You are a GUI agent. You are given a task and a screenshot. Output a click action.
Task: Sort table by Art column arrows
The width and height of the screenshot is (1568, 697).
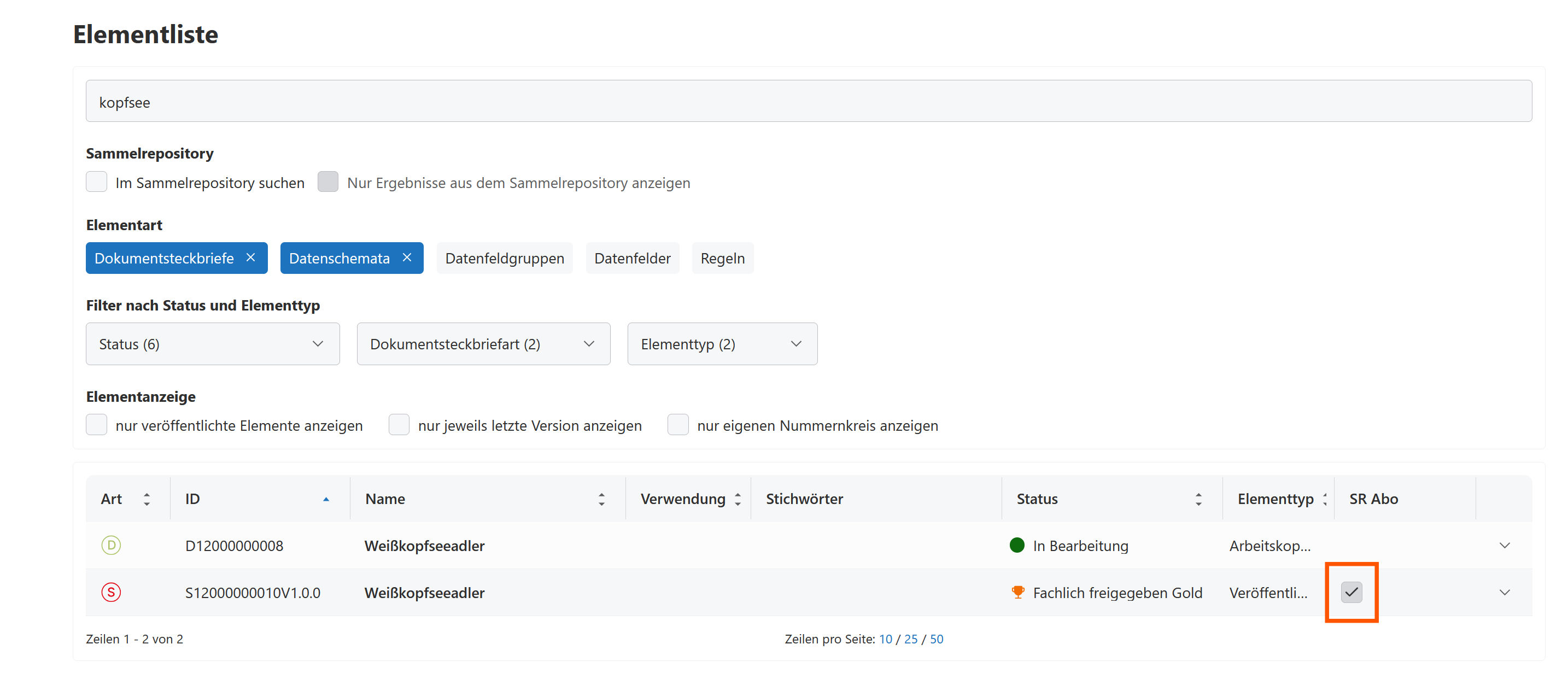tap(147, 499)
